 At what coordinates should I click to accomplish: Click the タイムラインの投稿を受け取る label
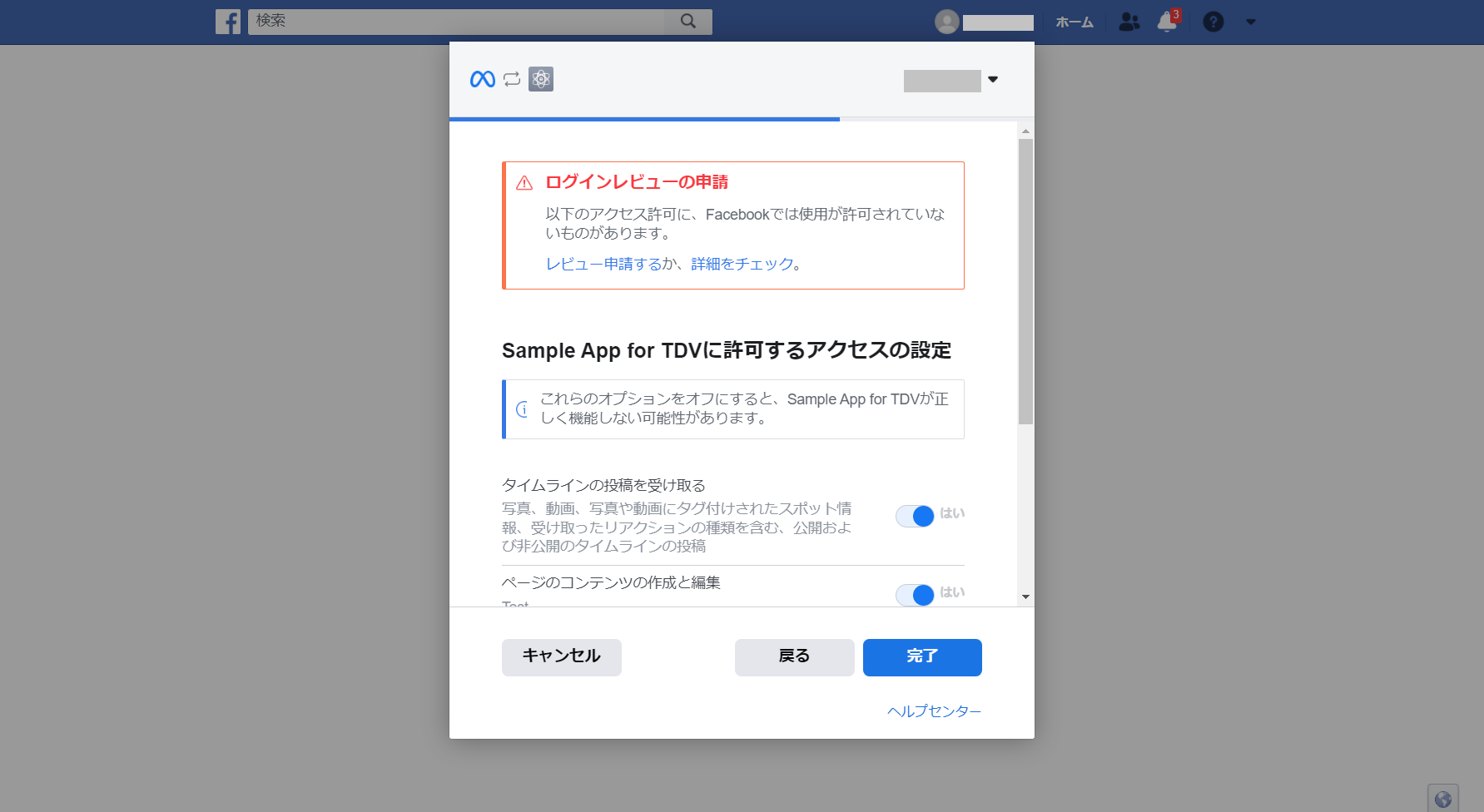point(603,485)
